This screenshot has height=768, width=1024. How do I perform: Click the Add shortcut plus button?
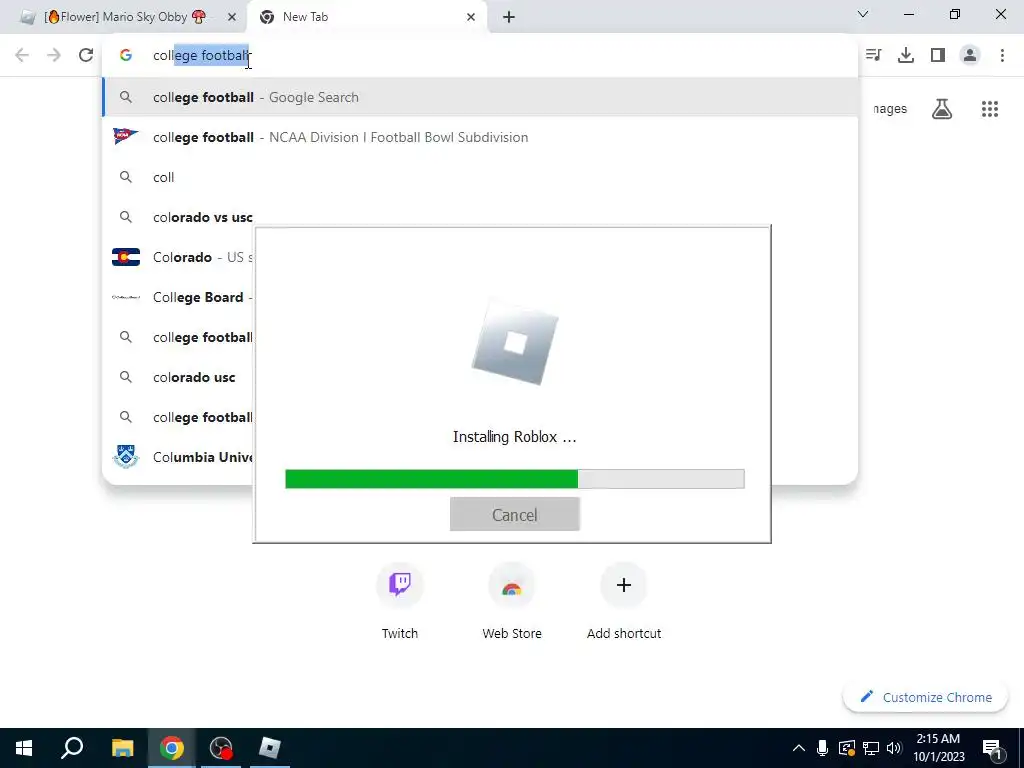(624, 585)
